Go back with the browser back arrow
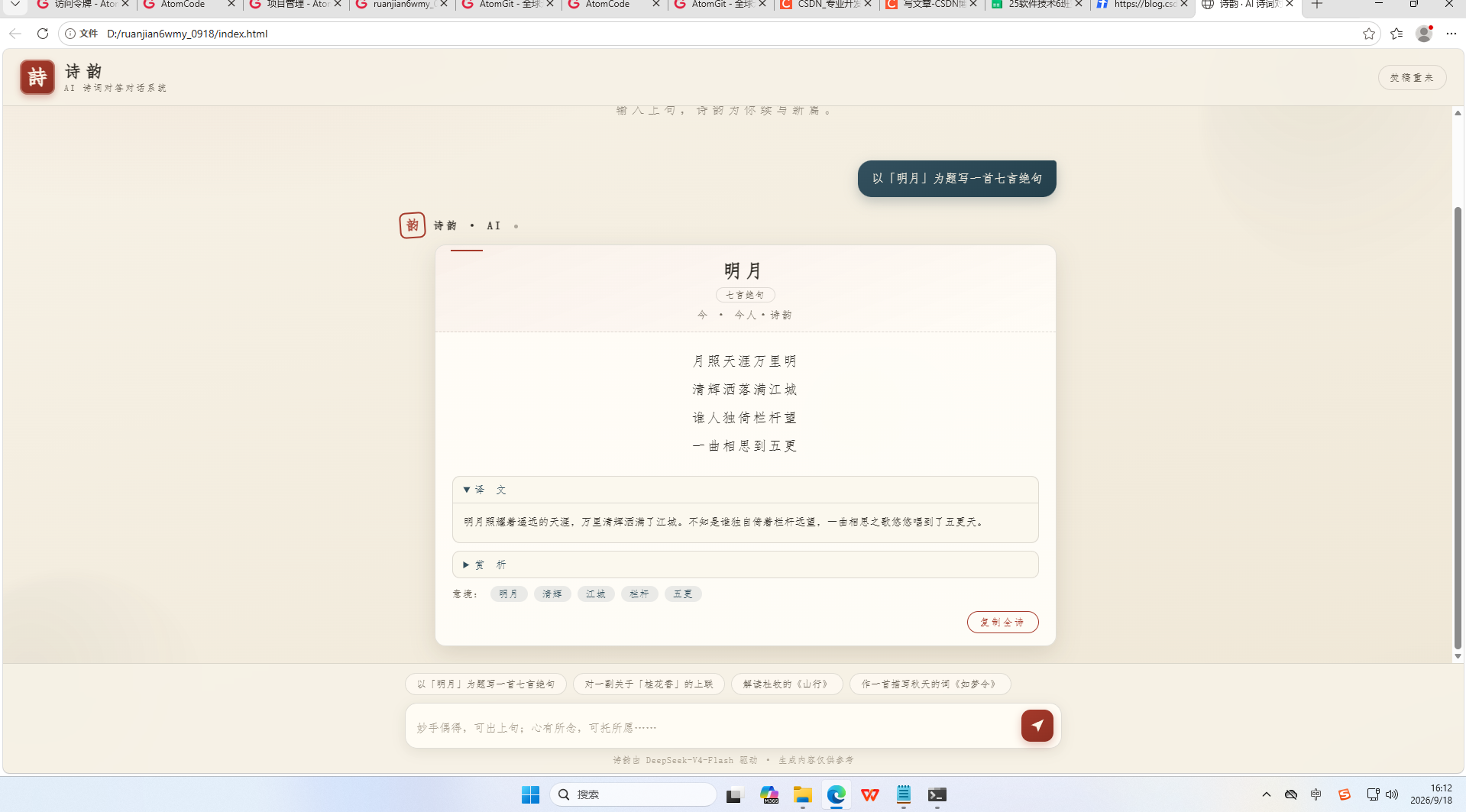 coord(15,34)
